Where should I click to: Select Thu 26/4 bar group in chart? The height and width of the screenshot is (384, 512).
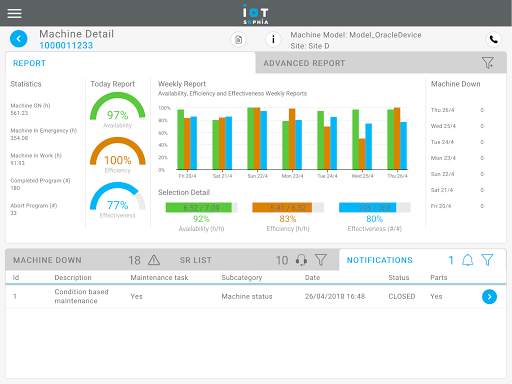397,138
